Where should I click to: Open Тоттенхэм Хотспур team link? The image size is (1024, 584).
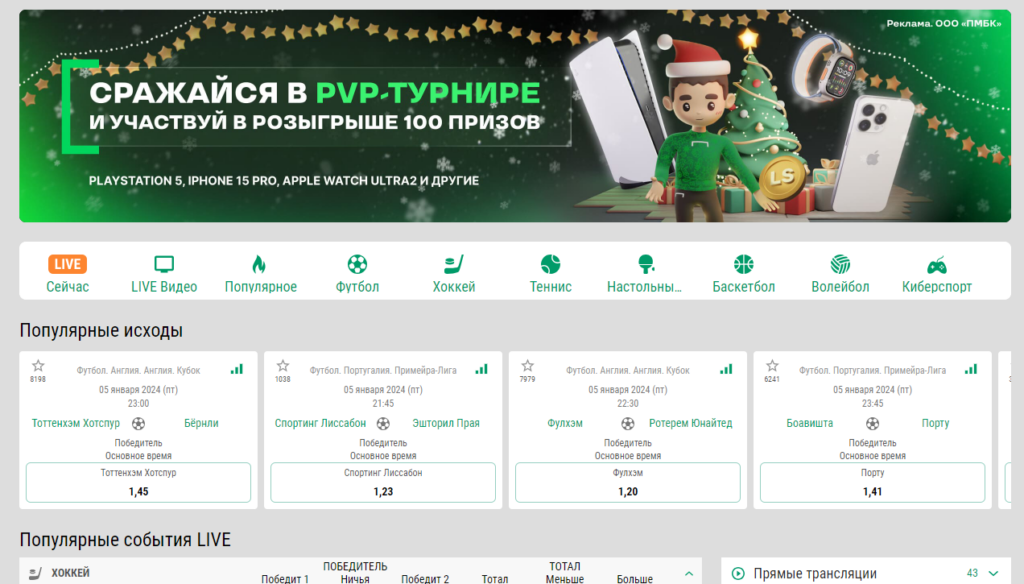tap(76, 423)
